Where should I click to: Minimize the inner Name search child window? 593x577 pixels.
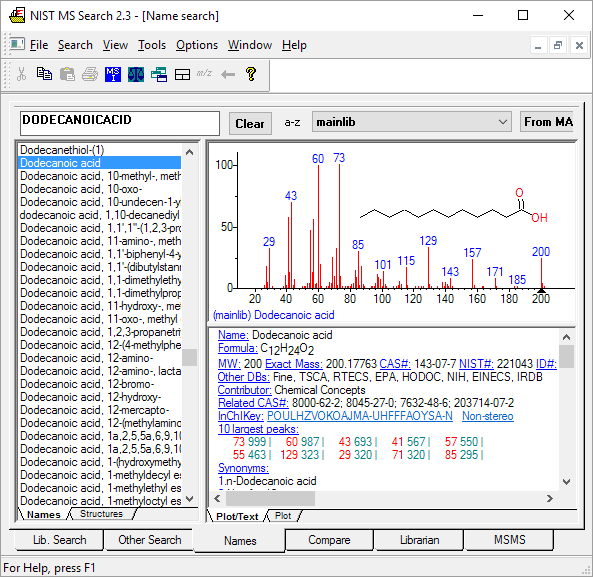[538, 46]
